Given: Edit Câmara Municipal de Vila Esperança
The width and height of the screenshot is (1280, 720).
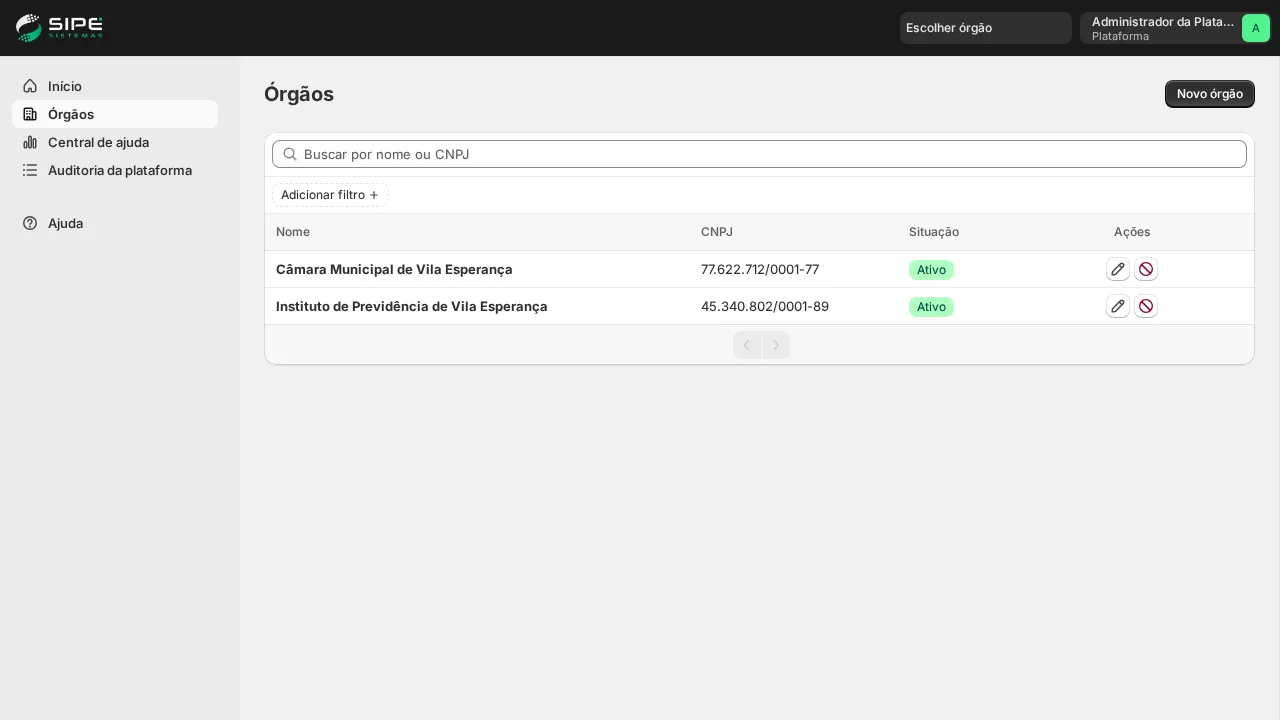Looking at the screenshot, I should [x=1118, y=269].
